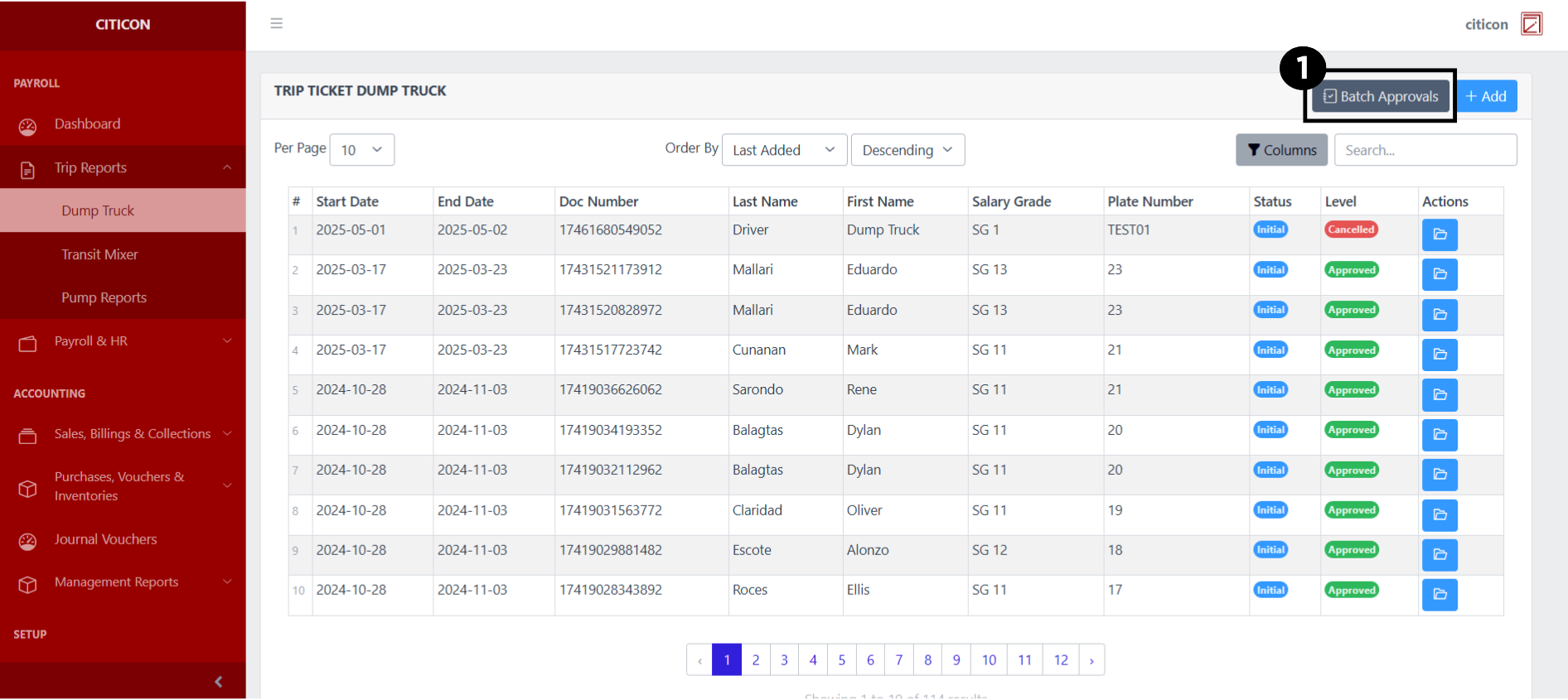The height and width of the screenshot is (700, 1568).
Task: Collapse sidebar using bottom left arrow
Action: [x=218, y=682]
